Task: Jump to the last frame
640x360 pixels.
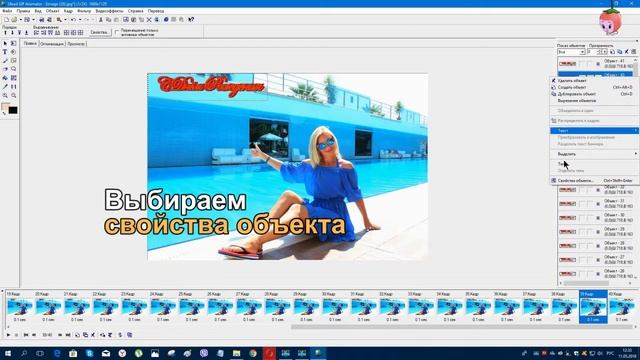Action: [x=68, y=335]
